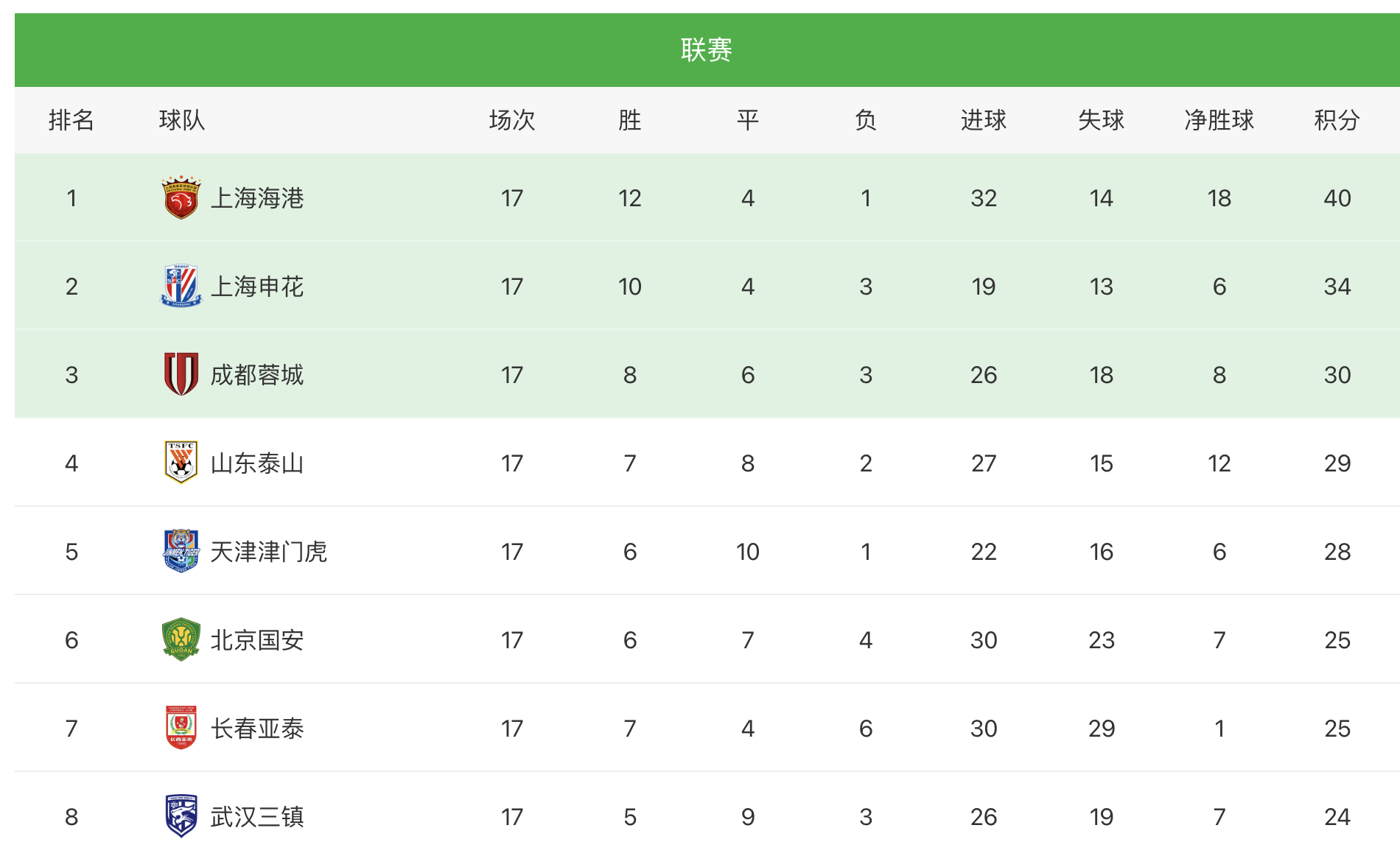Click the 失球 column header
This screenshot has width=1400, height=856.
[1101, 120]
